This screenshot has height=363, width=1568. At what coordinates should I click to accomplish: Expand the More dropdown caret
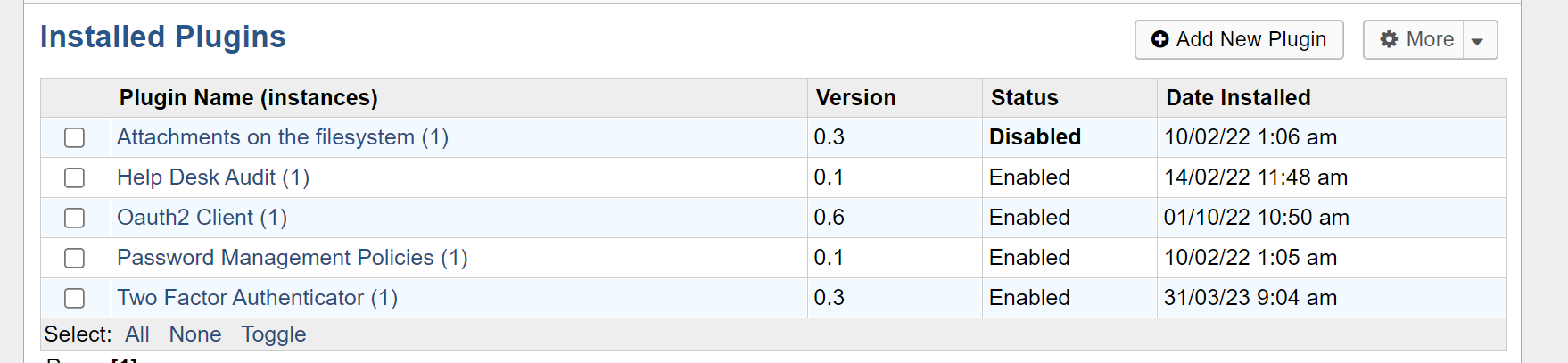pos(1478,41)
